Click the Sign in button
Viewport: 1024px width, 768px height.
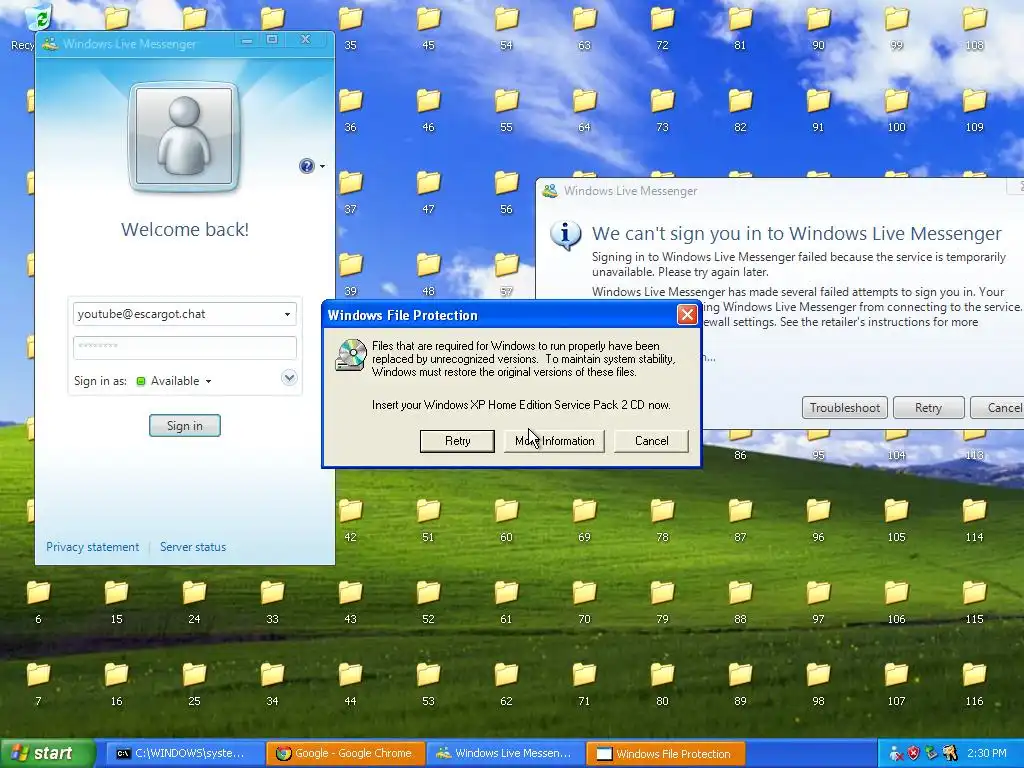pyautogui.click(x=185, y=426)
